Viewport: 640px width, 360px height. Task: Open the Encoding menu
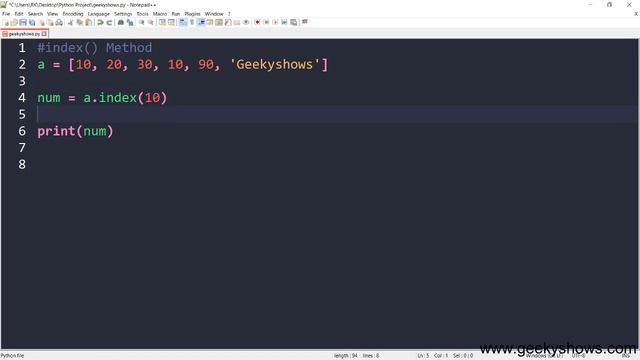point(73,14)
